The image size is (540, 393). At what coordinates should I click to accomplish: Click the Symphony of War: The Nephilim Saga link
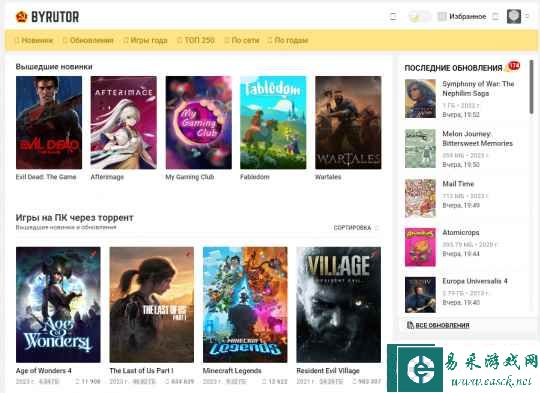(x=478, y=89)
